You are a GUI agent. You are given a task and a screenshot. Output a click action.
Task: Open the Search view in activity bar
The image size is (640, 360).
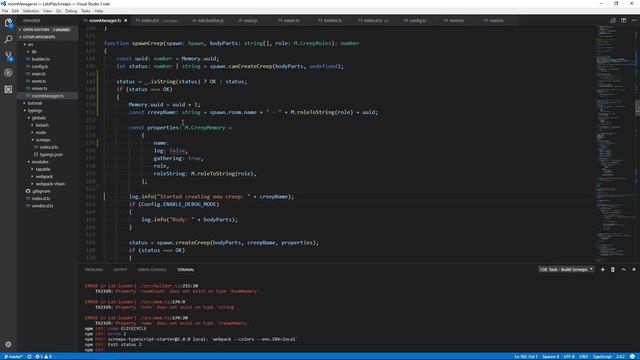coord(8,40)
